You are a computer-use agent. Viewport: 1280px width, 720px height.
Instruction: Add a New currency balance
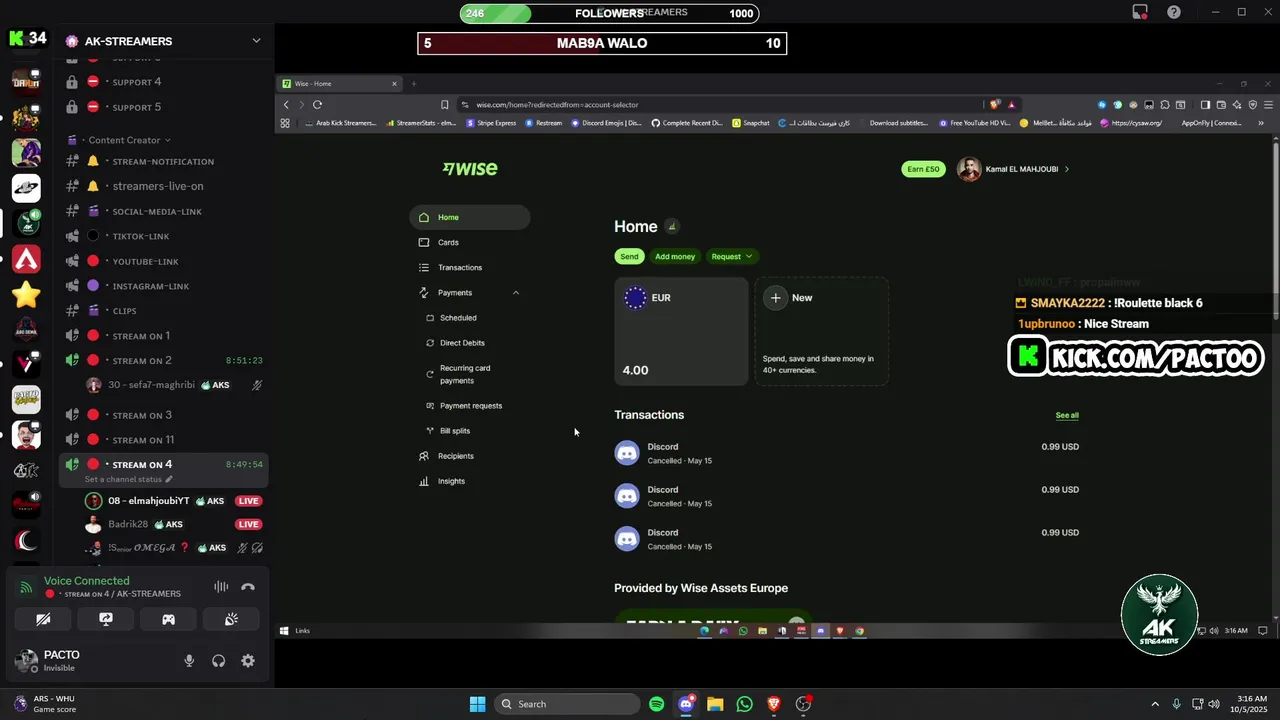point(821,331)
